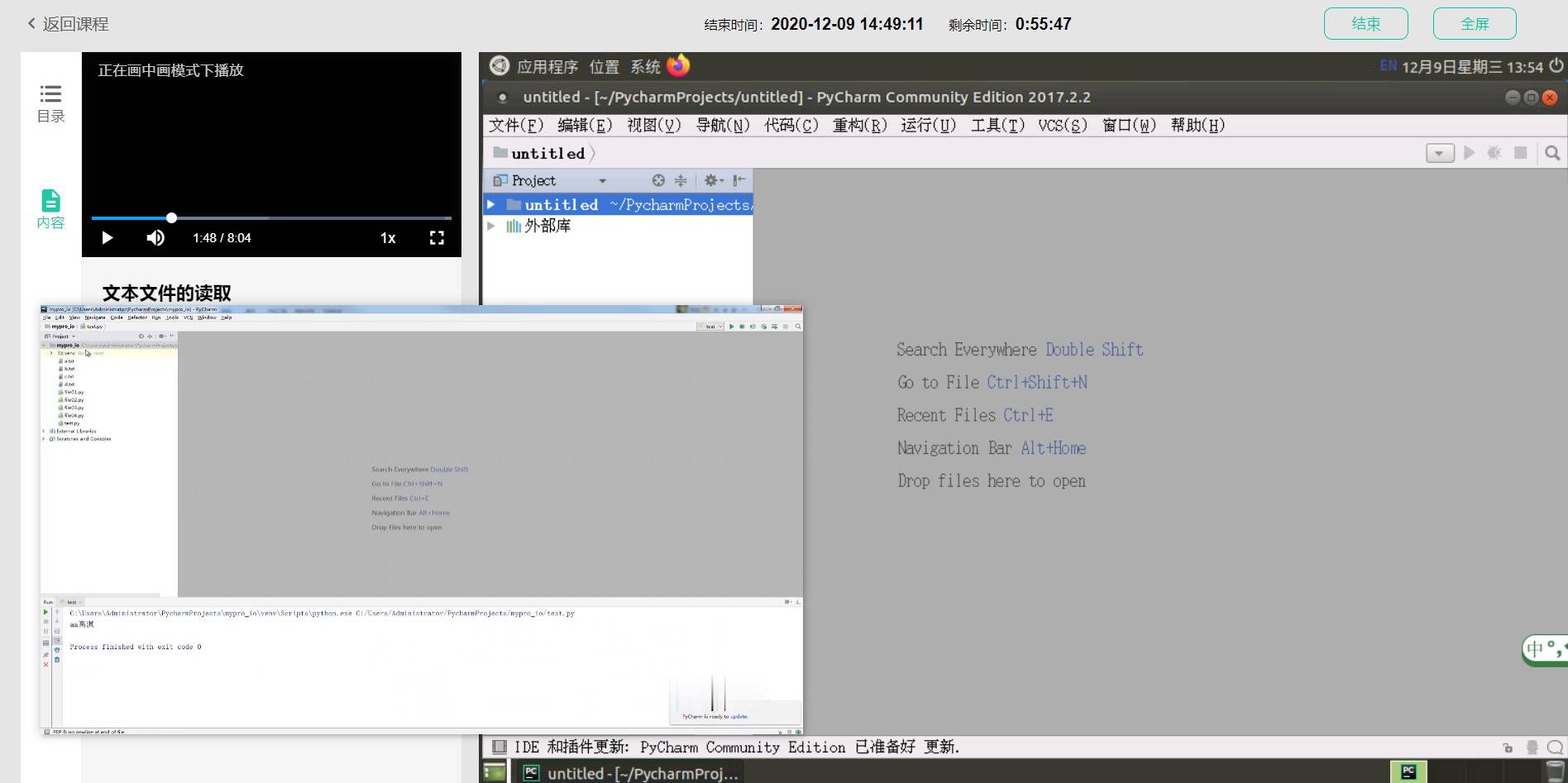Click Go to File Ctrl+Shift+N hint
The height and width of the screenshot is (783, 1568).
click(992, 382)
